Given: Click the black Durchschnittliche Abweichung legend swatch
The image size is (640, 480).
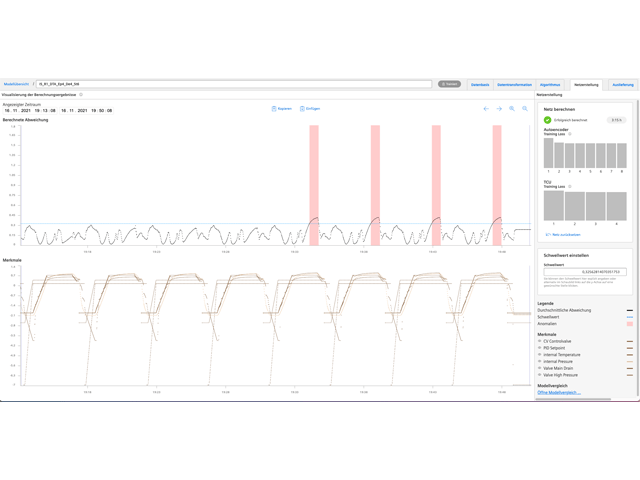Looking at the screenshot, I should (630, 310).
